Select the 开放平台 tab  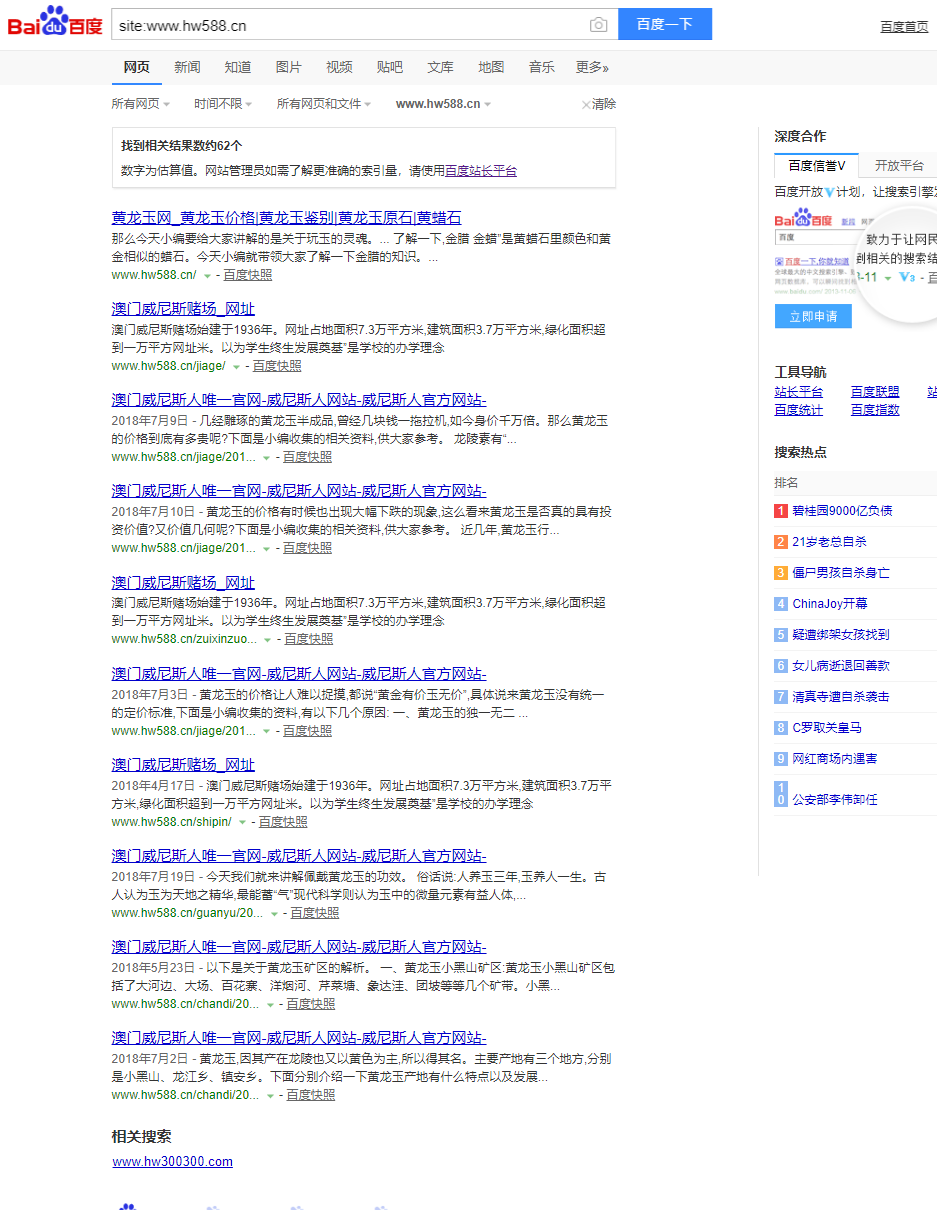coord(899,166)
